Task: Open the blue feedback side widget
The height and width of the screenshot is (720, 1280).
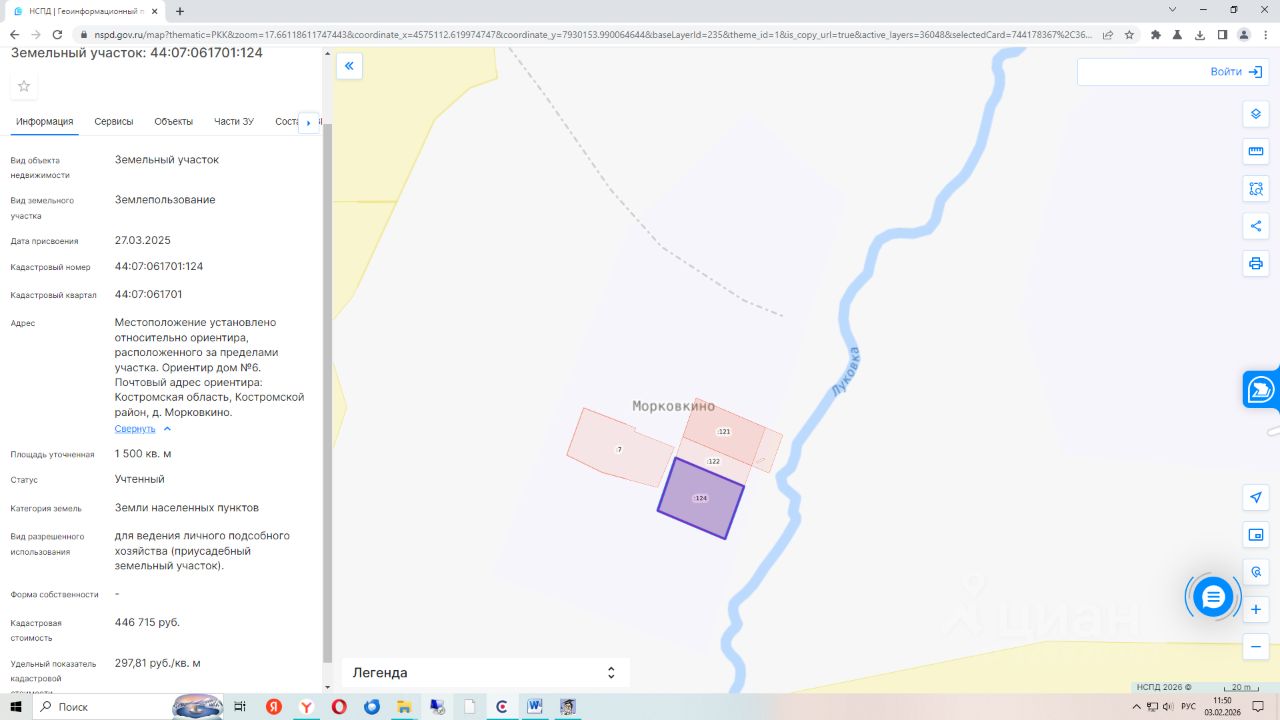Action: pos(1261,389)
